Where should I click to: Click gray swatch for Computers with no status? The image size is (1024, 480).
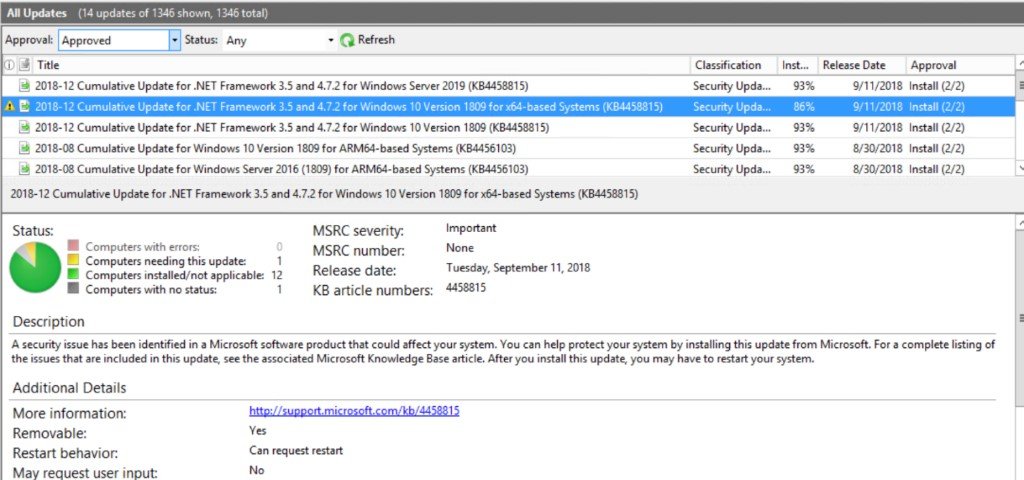pos(73,289)
